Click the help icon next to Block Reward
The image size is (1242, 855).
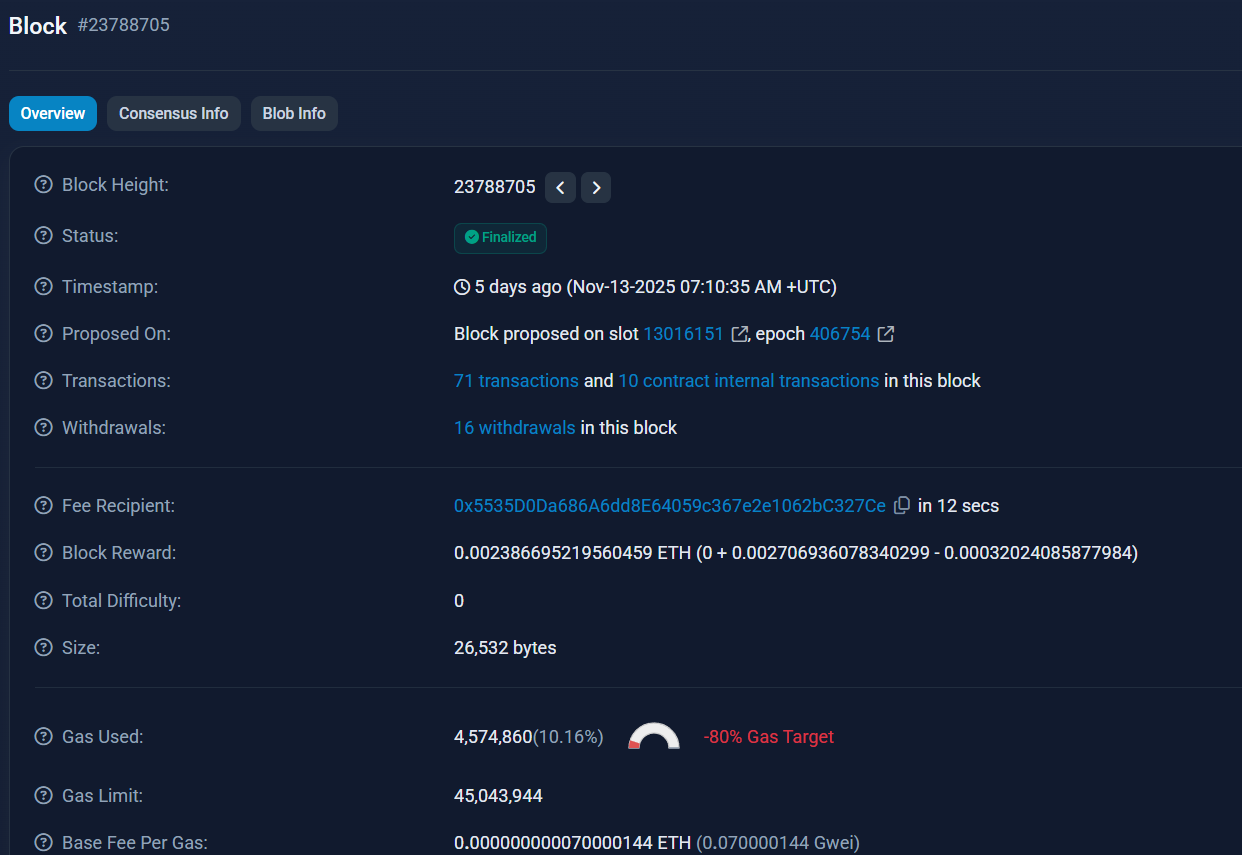pyautogui.click(x=42, y=552)
